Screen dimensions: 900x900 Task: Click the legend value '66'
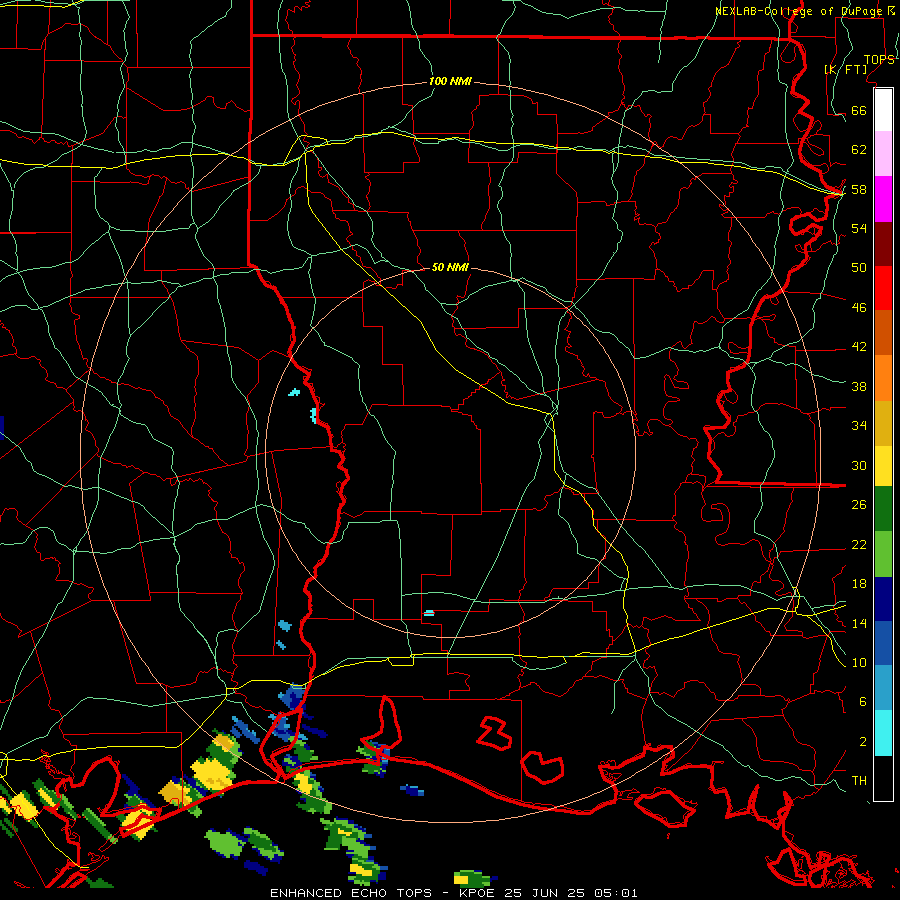pyautogui.click(x=859, y=111)
